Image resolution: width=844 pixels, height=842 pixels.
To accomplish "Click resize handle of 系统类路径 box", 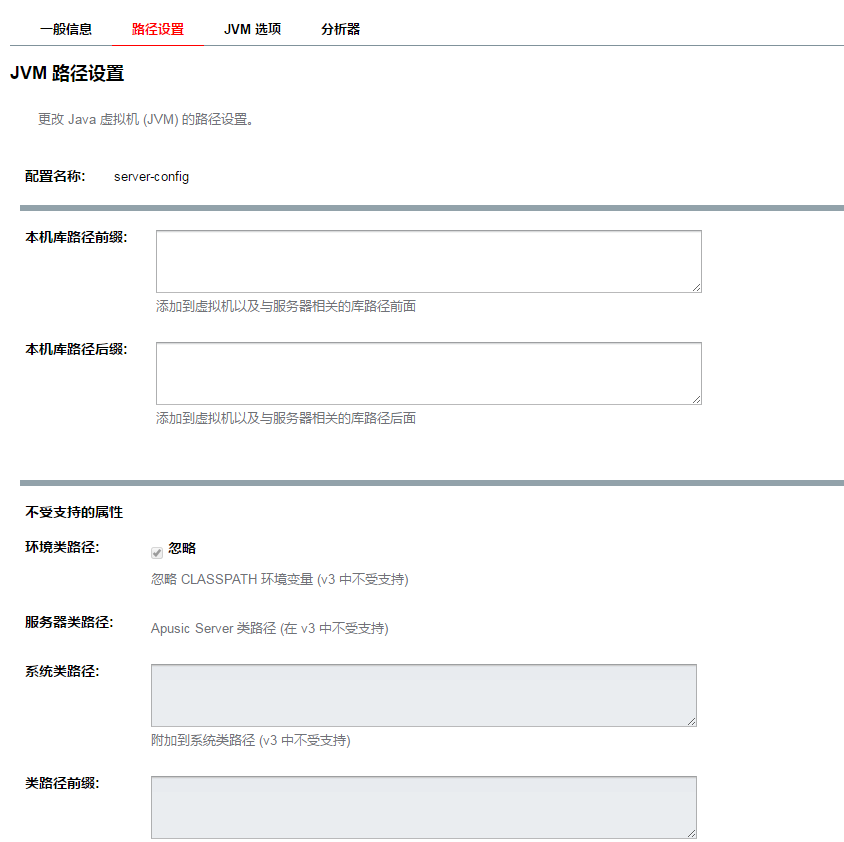I will [691, 720].
